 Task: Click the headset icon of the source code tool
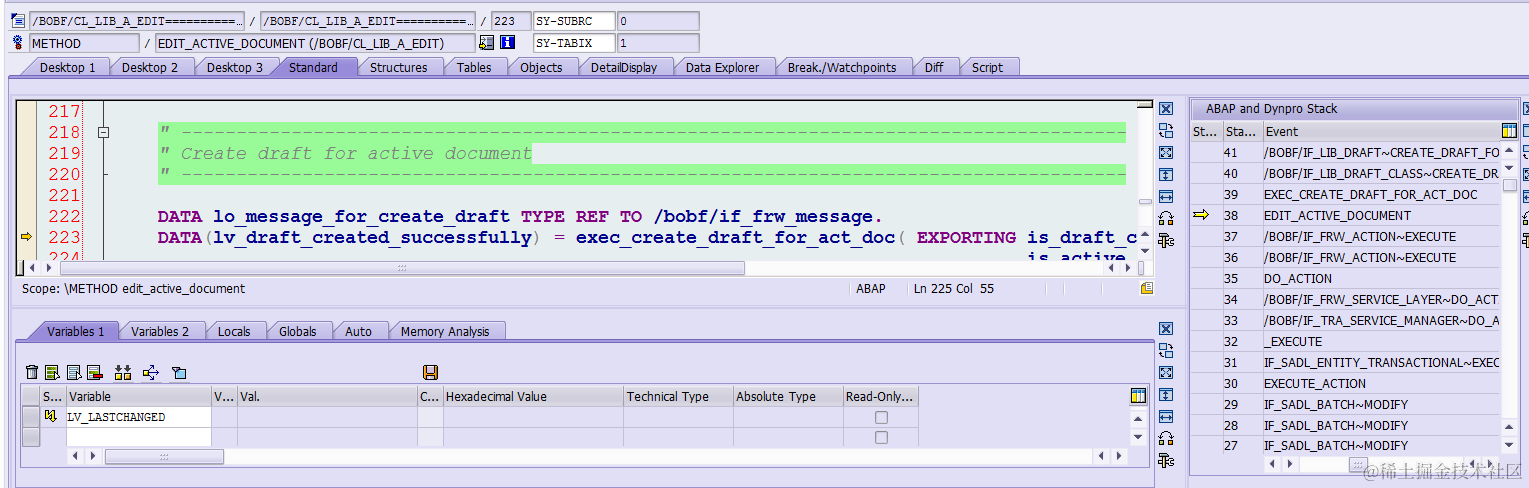tap(1166, 219)
